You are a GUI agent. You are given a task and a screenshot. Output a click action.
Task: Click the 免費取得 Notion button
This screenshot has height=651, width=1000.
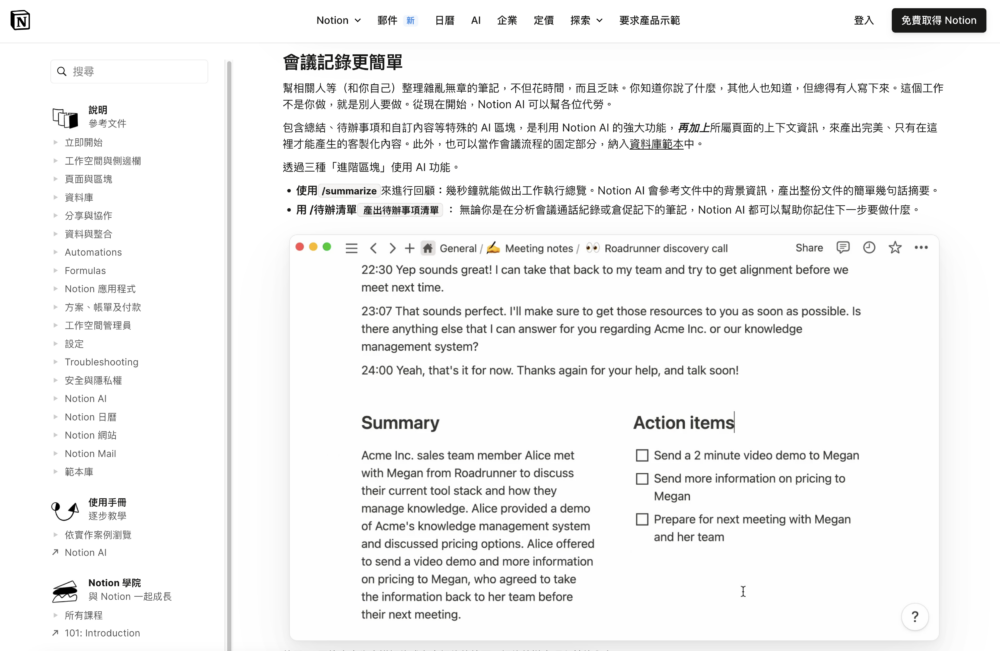(938, 19)
